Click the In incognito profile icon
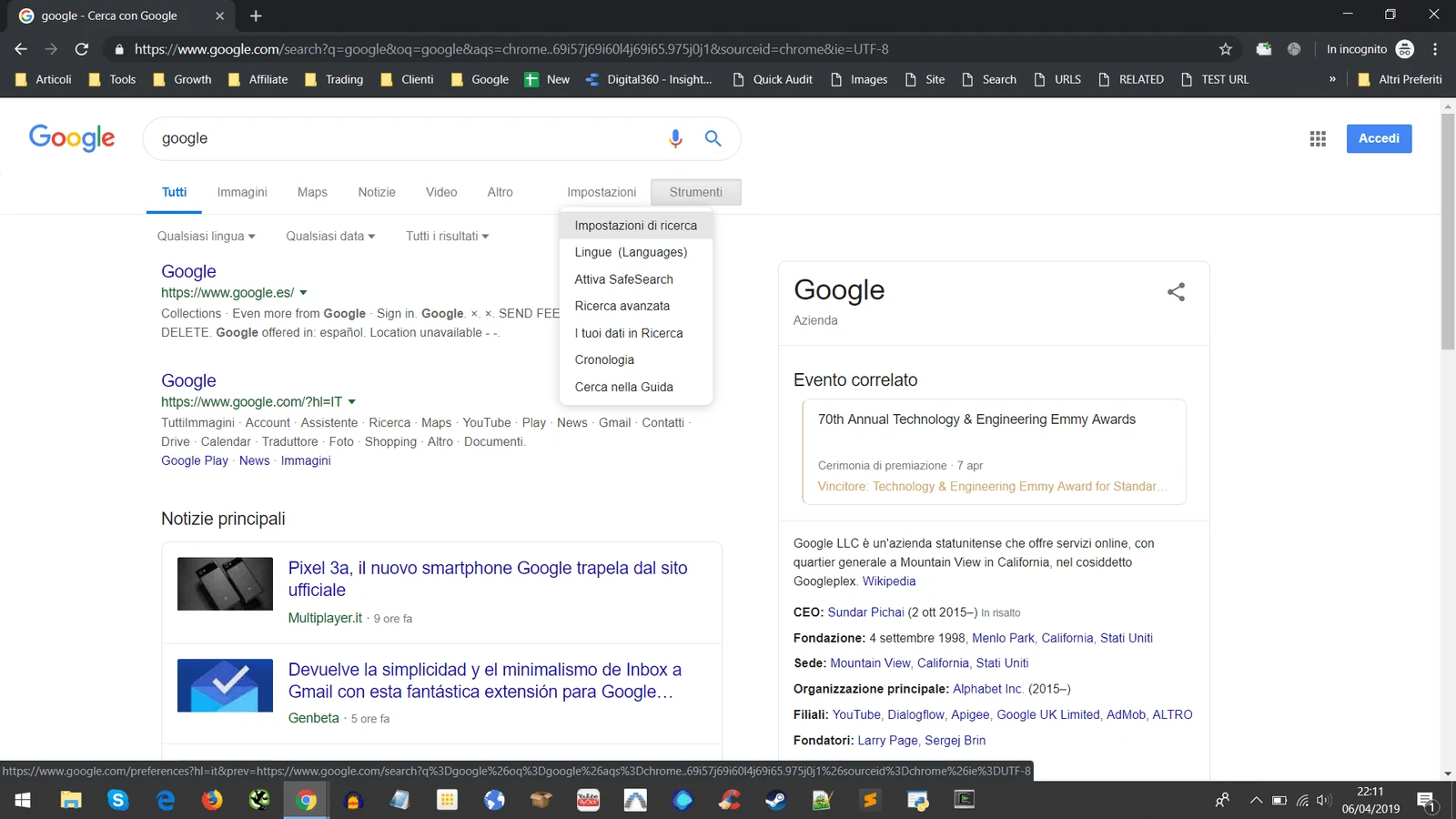Screen dimensions: 1456x819 pyautogui.click(x=1405, y=49)
